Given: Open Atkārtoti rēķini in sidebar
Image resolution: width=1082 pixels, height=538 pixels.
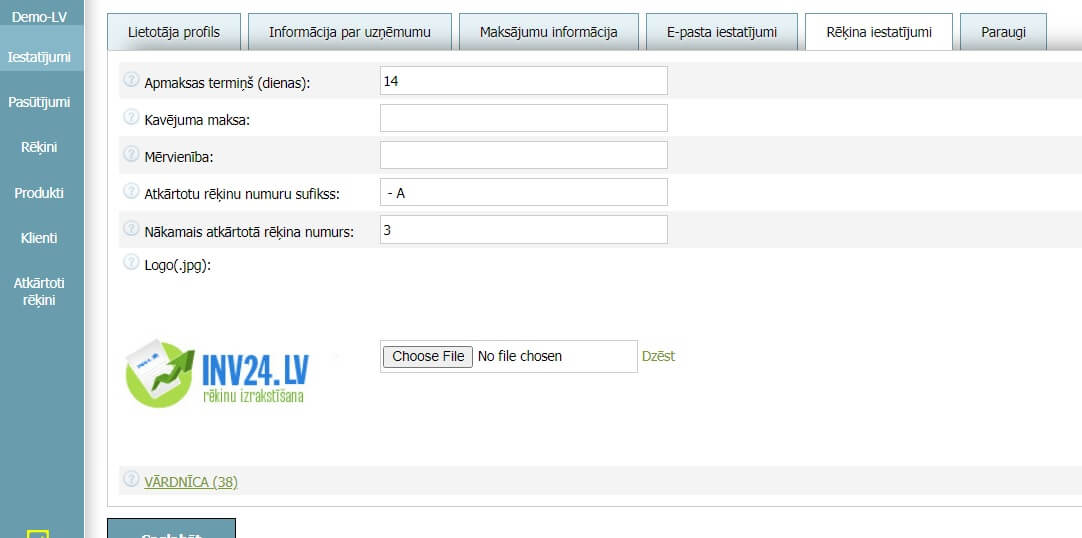Looking at the screenshot, I should pyautogui.click(x=39, y=292).
